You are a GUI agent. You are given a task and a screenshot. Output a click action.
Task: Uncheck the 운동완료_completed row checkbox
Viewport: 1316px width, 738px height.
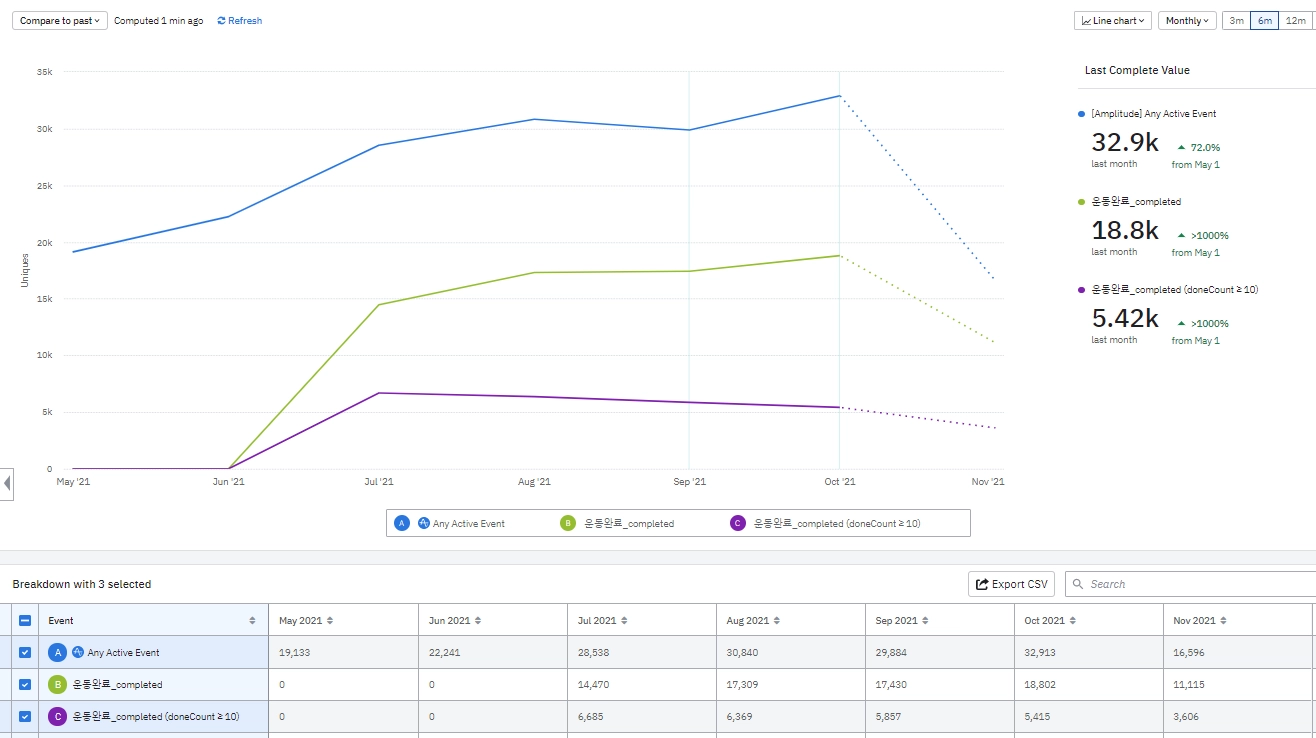point(25,685)
